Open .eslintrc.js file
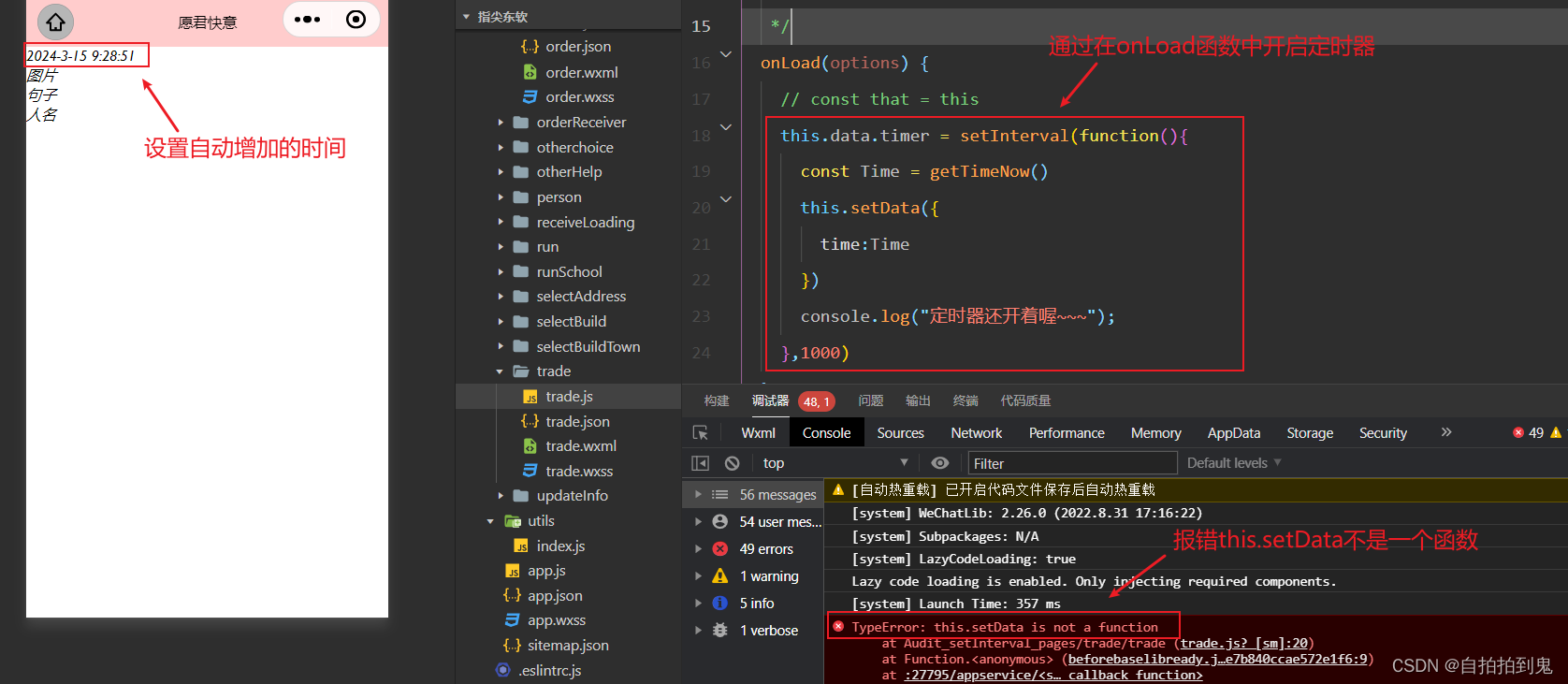Image resolution: width=1568 pixels, height=684 pixels. (549, 671)
